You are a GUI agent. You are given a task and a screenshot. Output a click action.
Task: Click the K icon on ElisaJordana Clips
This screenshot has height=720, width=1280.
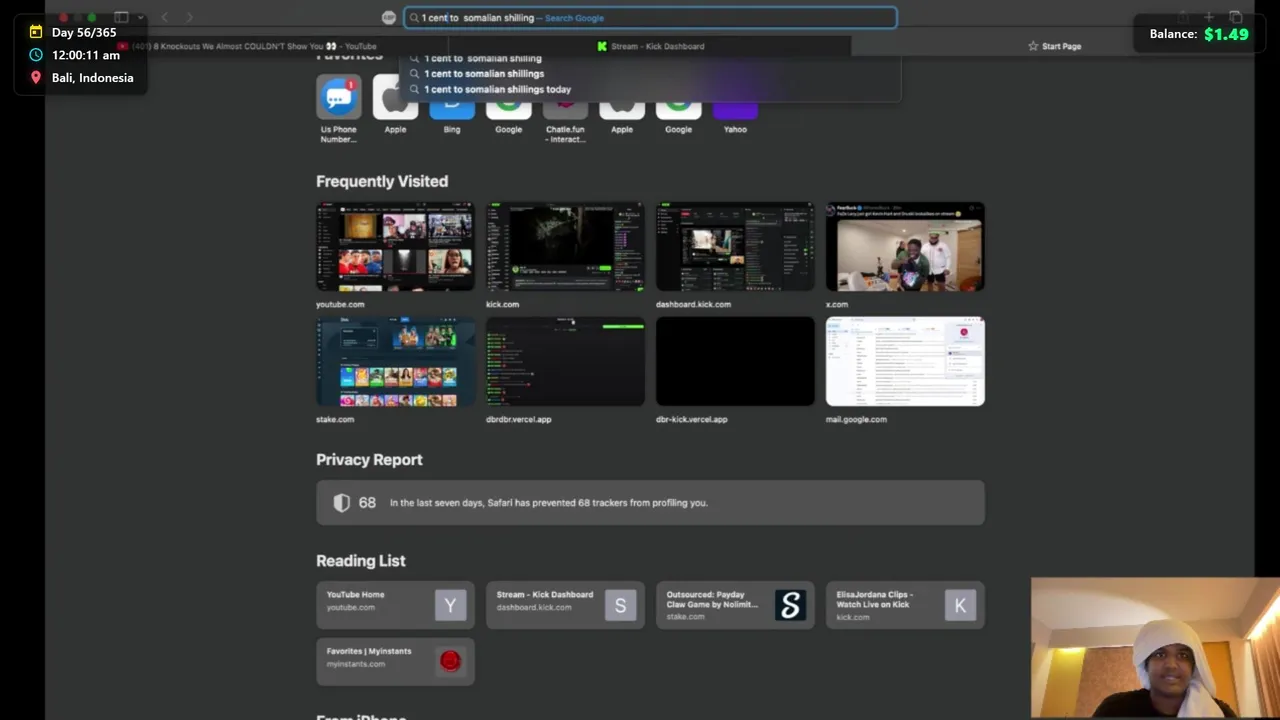coord(960,605)
